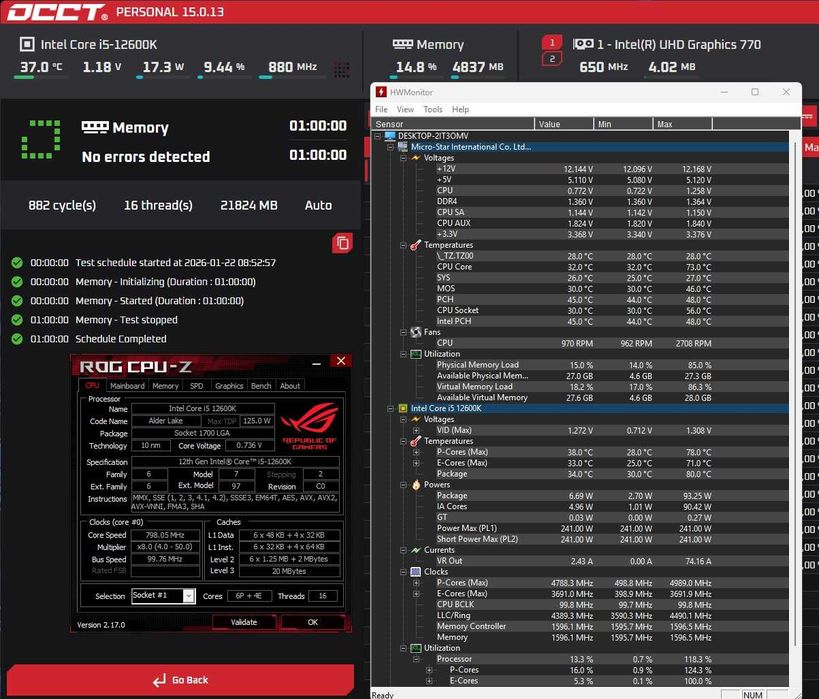Viewport: 819px width, 699px height.
Task: Click the Sensor column header in HWMonitor
Action: tap(453, 124)
